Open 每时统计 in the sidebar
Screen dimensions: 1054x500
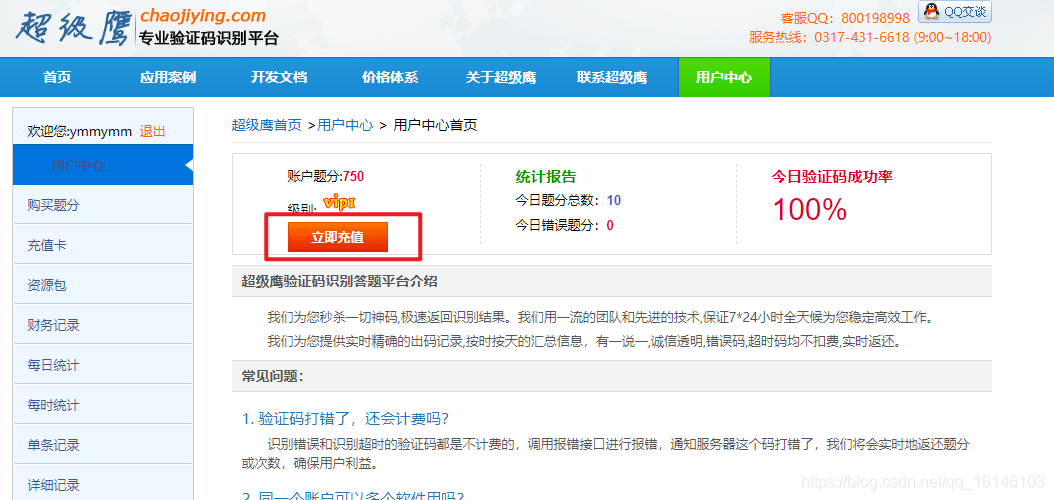point(103,405)
